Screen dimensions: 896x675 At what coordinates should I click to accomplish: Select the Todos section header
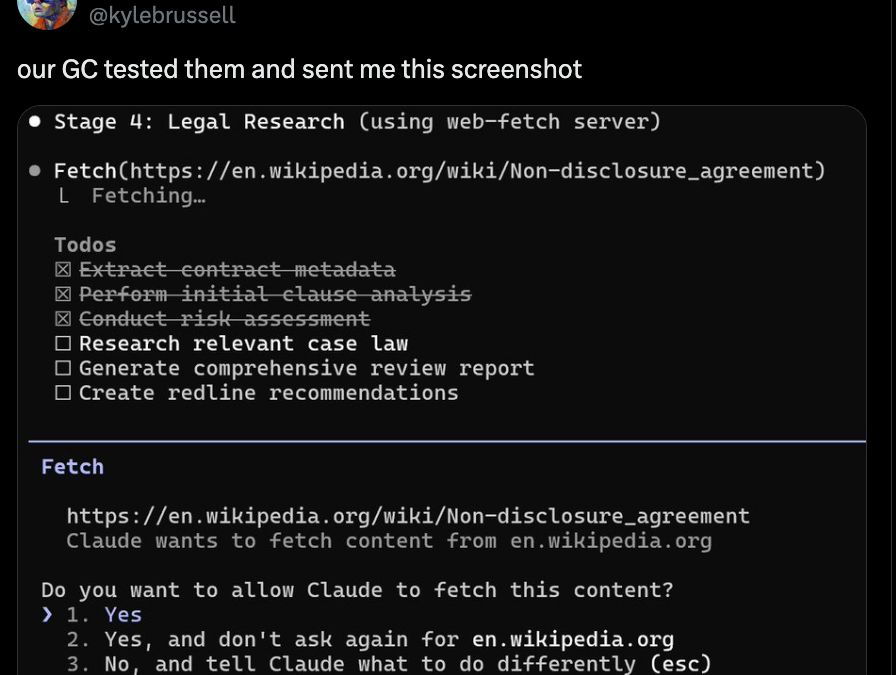[83, 244]
